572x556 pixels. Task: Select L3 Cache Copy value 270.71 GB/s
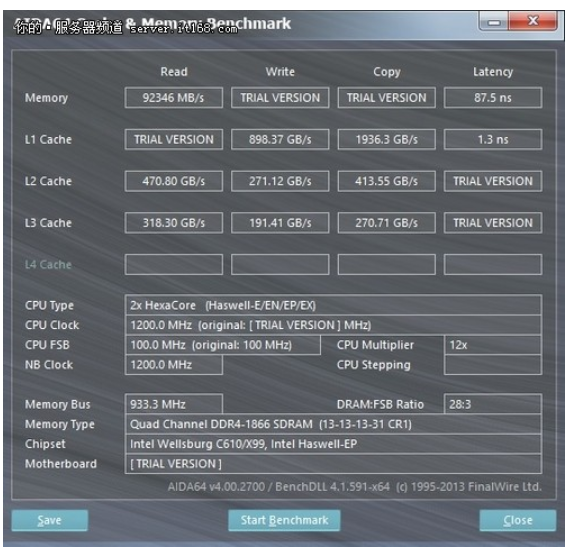(x=387, y=223)
